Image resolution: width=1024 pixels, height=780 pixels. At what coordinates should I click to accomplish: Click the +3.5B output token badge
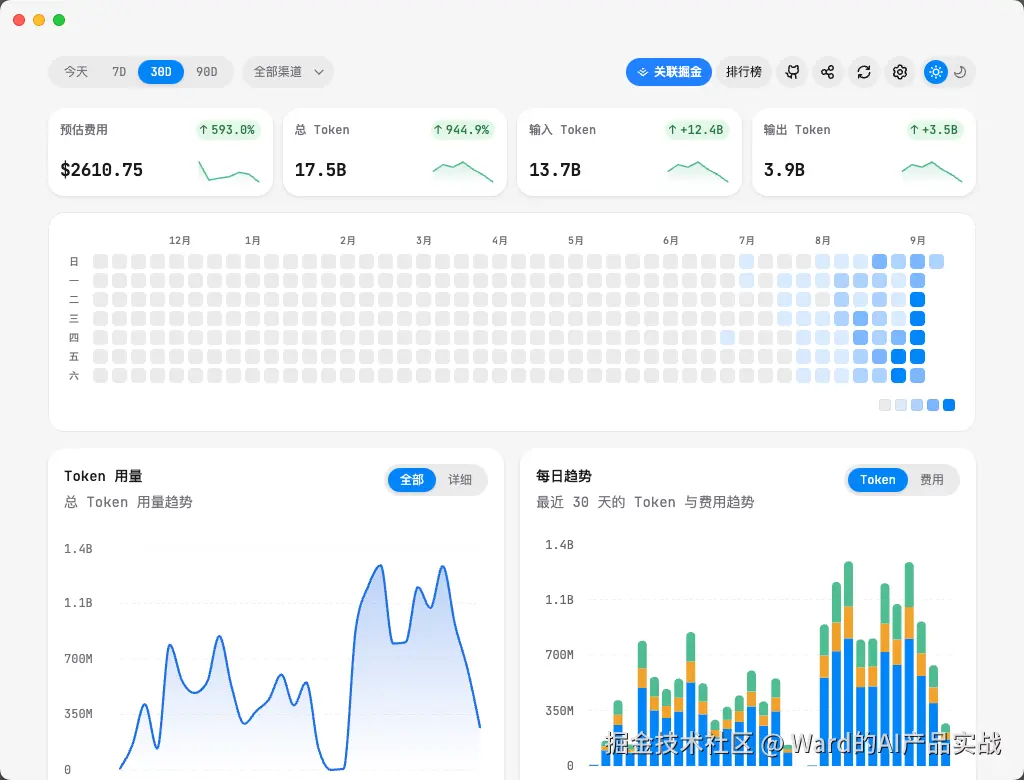tap(934, 130)
